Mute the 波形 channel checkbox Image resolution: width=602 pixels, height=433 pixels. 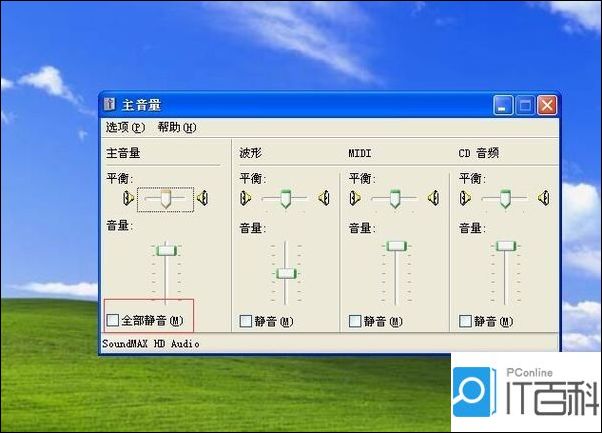point(246,321)
